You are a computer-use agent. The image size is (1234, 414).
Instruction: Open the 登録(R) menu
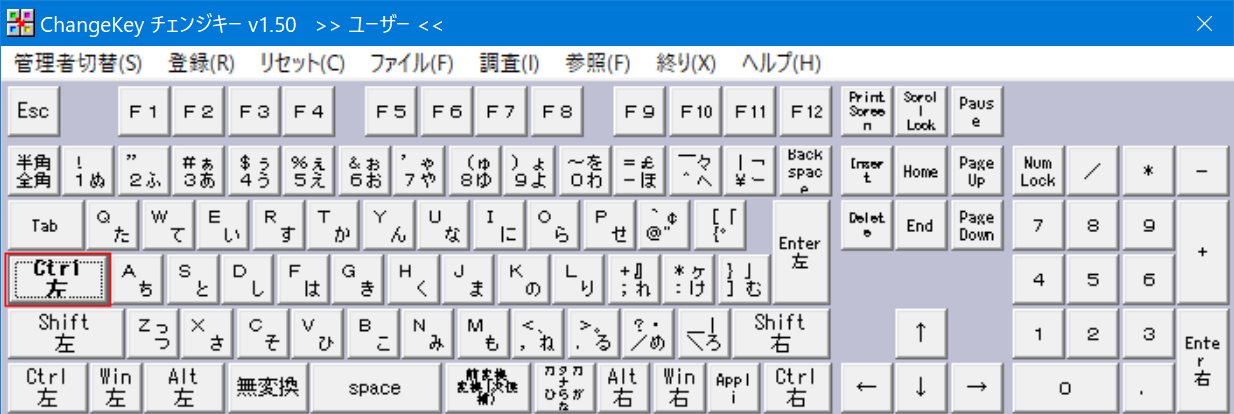pos(201,63)
